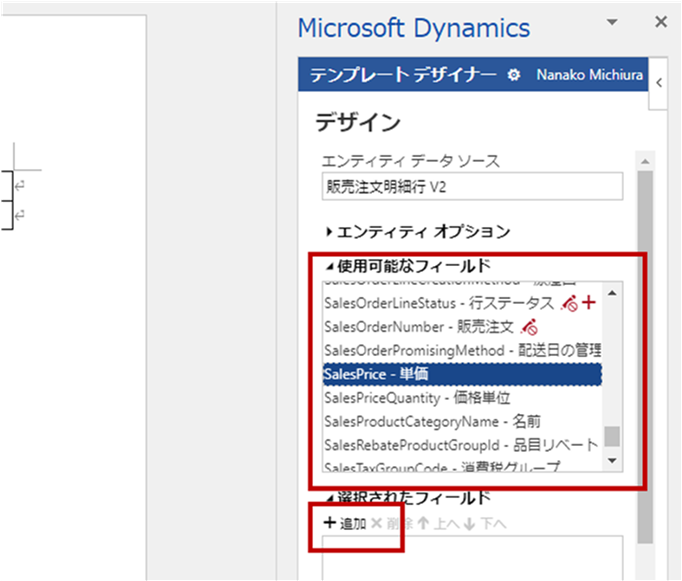Screen dimensions: 682x581
Task: Click the design pane scroll up arrow
Action: tap(645, 162)
